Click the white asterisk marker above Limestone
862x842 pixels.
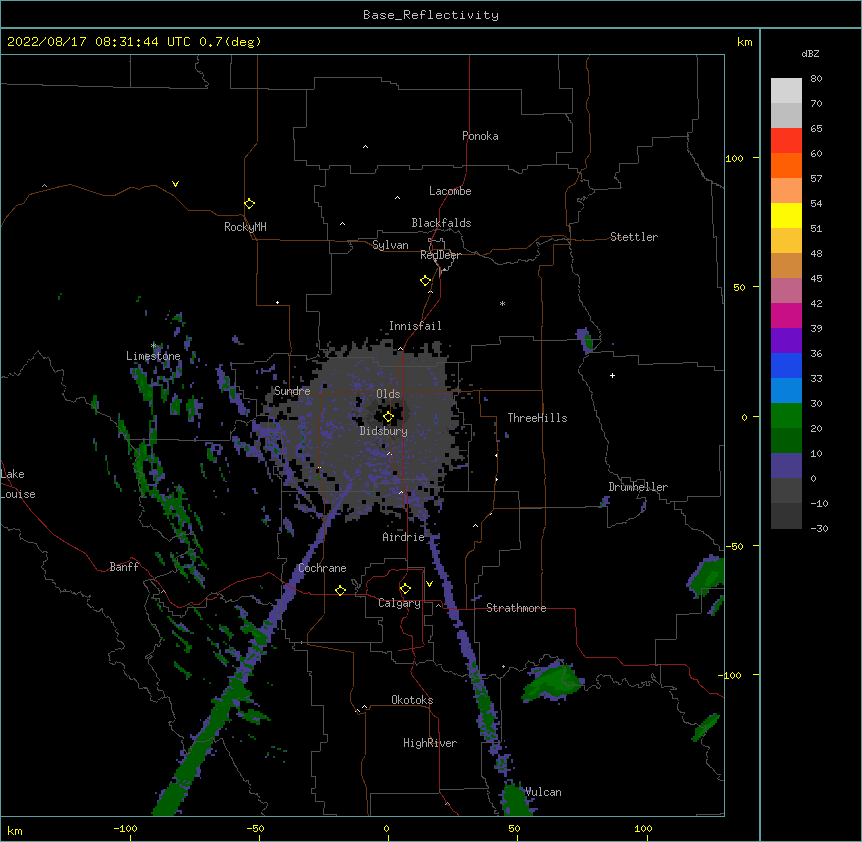click(154, 346)
